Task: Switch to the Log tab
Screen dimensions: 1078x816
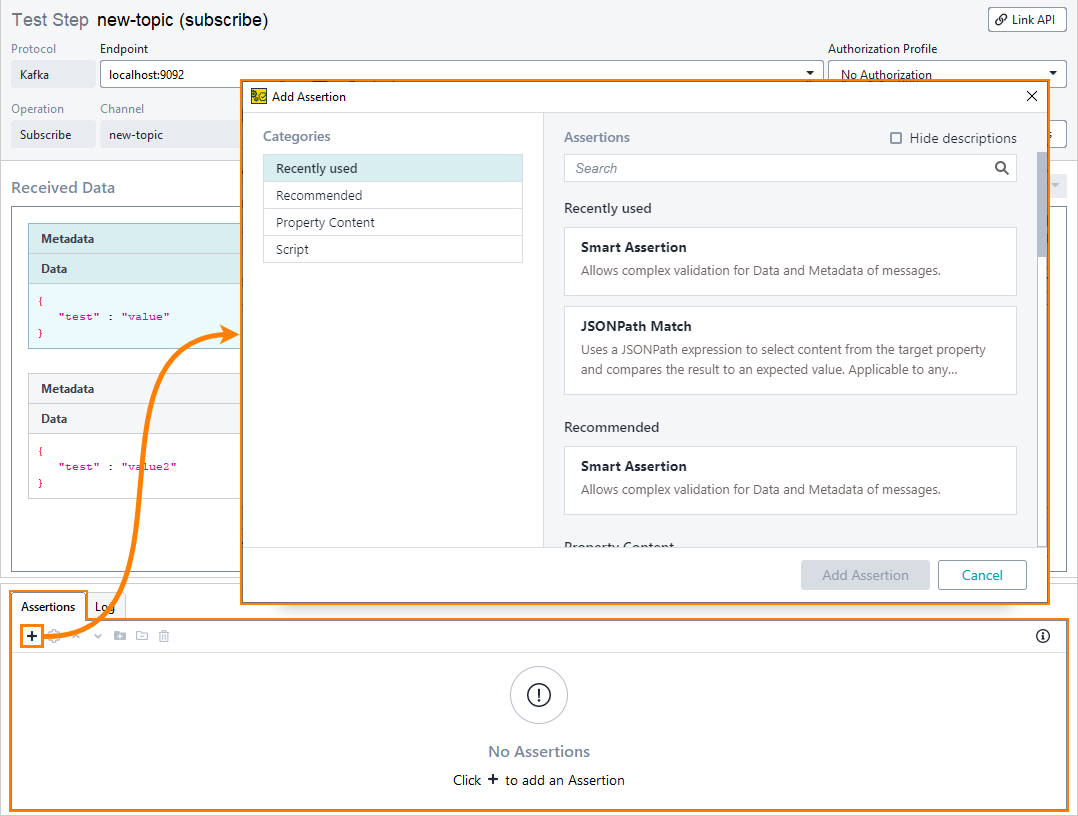Action: [105, 606]
